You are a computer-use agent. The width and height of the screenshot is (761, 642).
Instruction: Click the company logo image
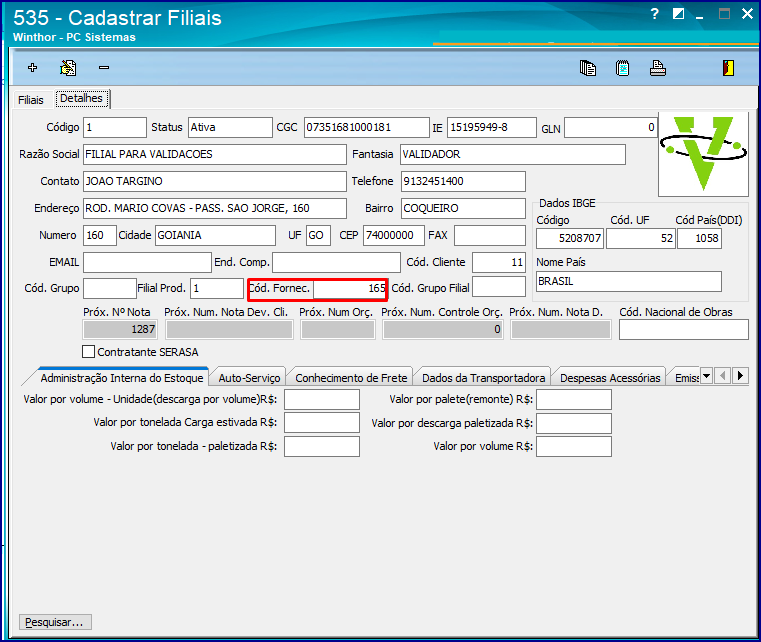tap(703, 153)
